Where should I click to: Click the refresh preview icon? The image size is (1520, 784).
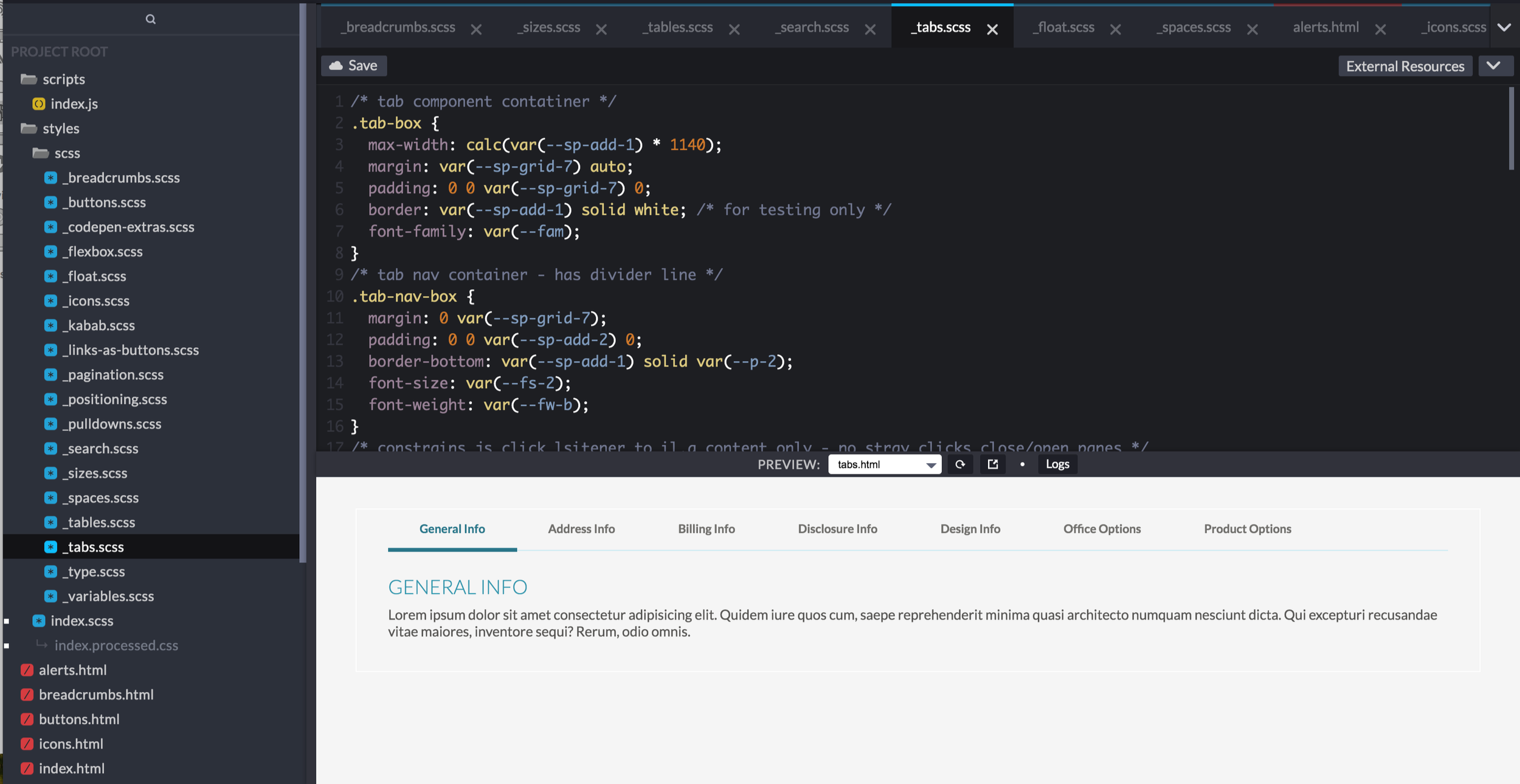(x=960, y=464)
